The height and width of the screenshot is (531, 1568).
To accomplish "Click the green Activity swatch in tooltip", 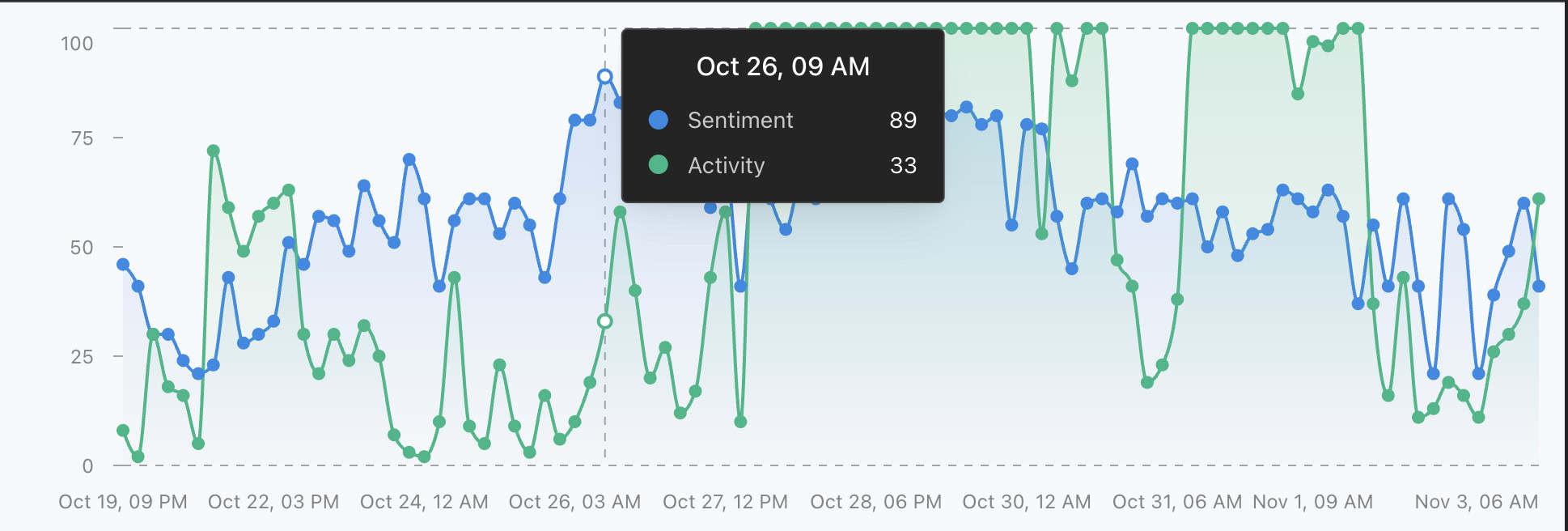I will (659, 165).
